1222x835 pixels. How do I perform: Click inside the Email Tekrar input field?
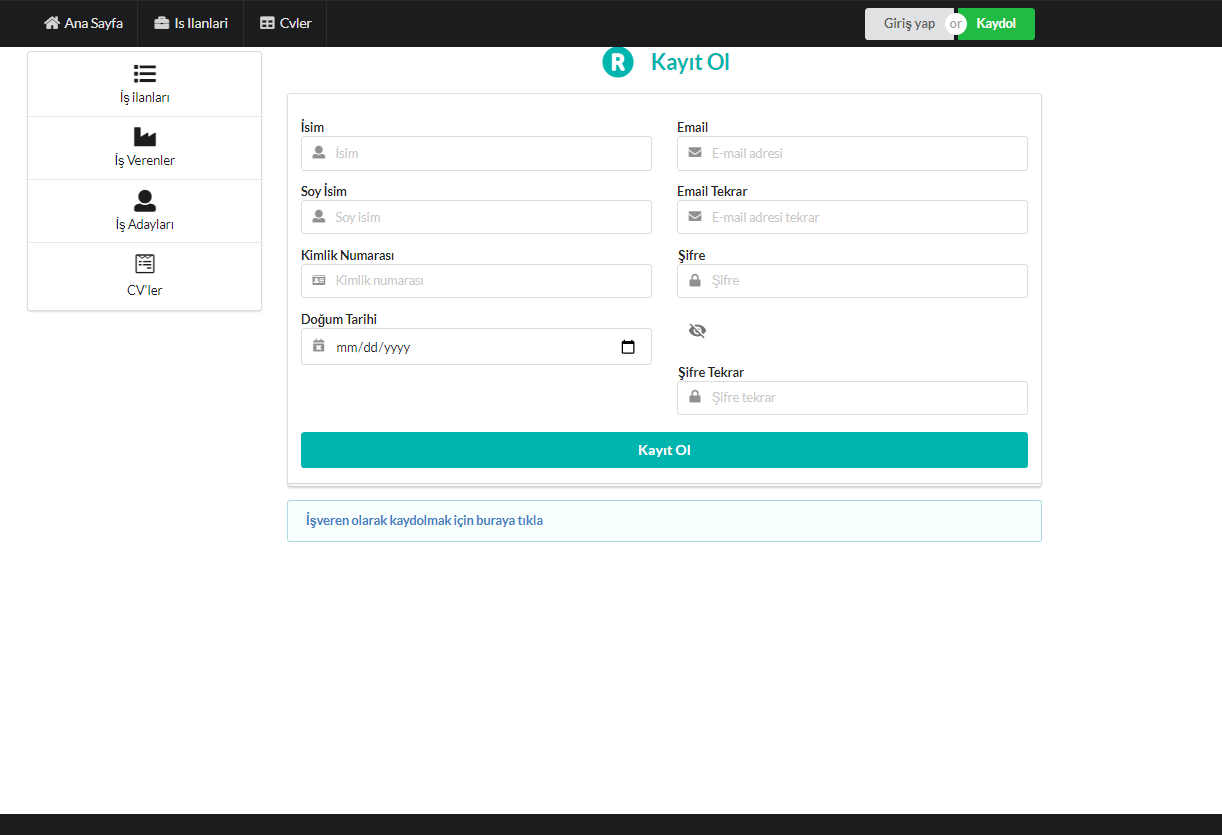tap(852, 217)
